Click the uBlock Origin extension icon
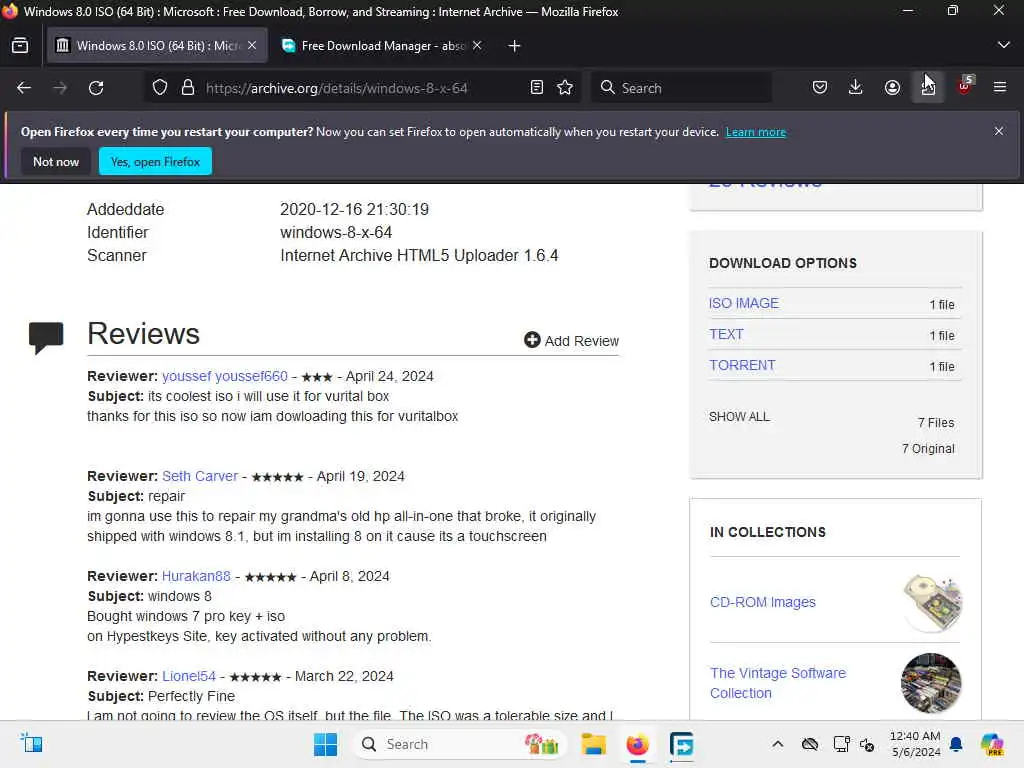This screenshot has height=768, width=1024. [965, 86]
